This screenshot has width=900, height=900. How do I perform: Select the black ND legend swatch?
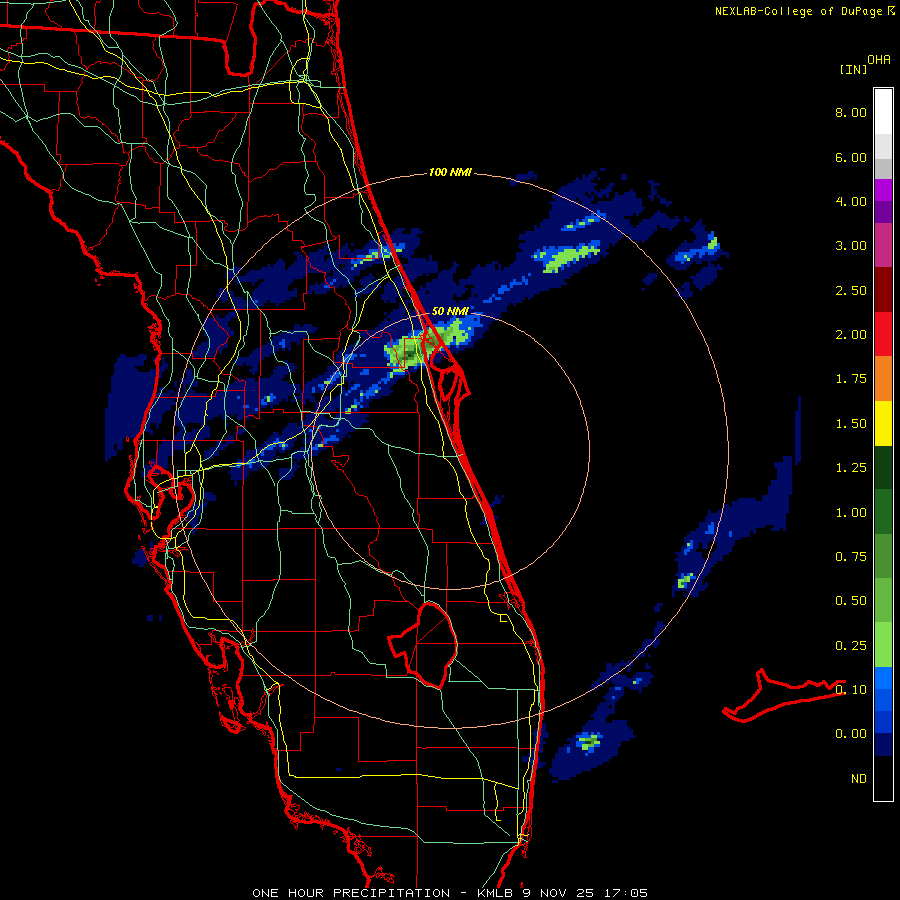[883, 778]
